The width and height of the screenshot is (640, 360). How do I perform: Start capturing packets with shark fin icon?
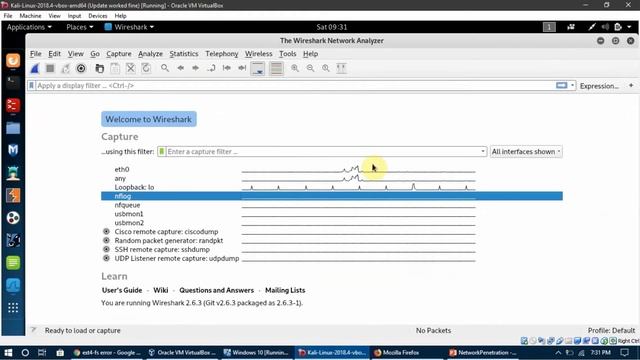(35, 69)
